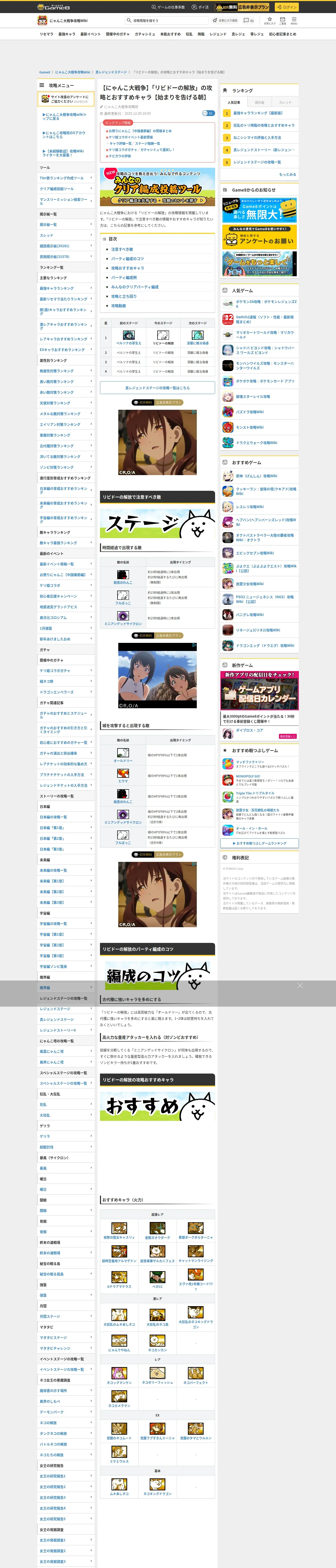Click the ネコカンカン character icon
This screenshot has height=1568, width=336.
point(157,1340)
